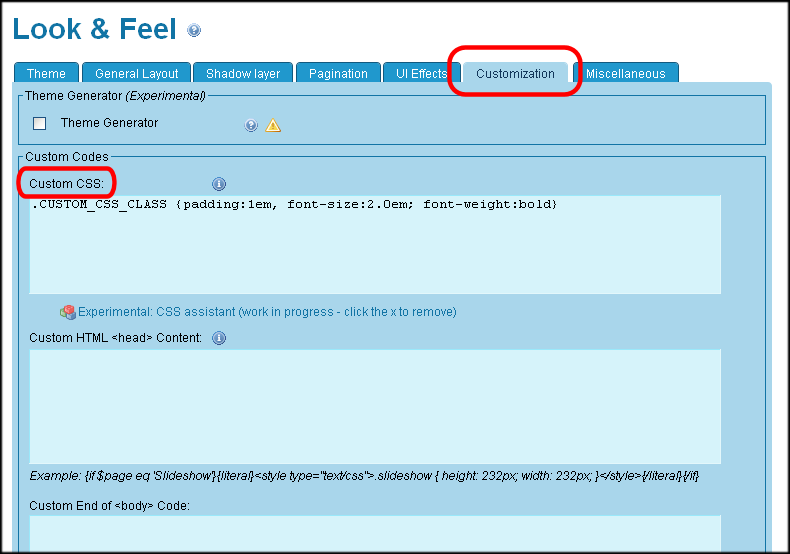790x554 pixels.
Task: Select the Pagination tab
Action: (338, 73)
